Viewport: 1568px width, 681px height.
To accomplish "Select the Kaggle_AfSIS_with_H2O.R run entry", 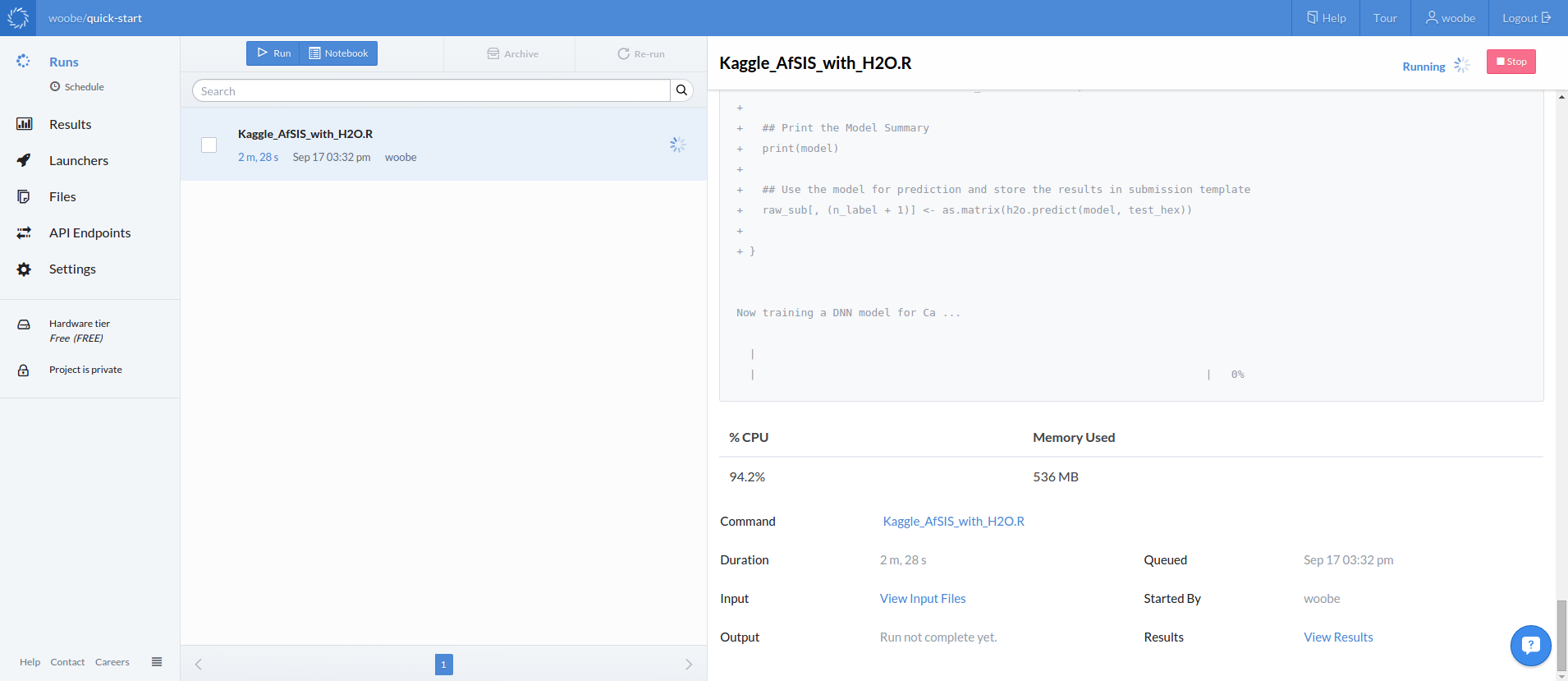I will pos(443,144).
